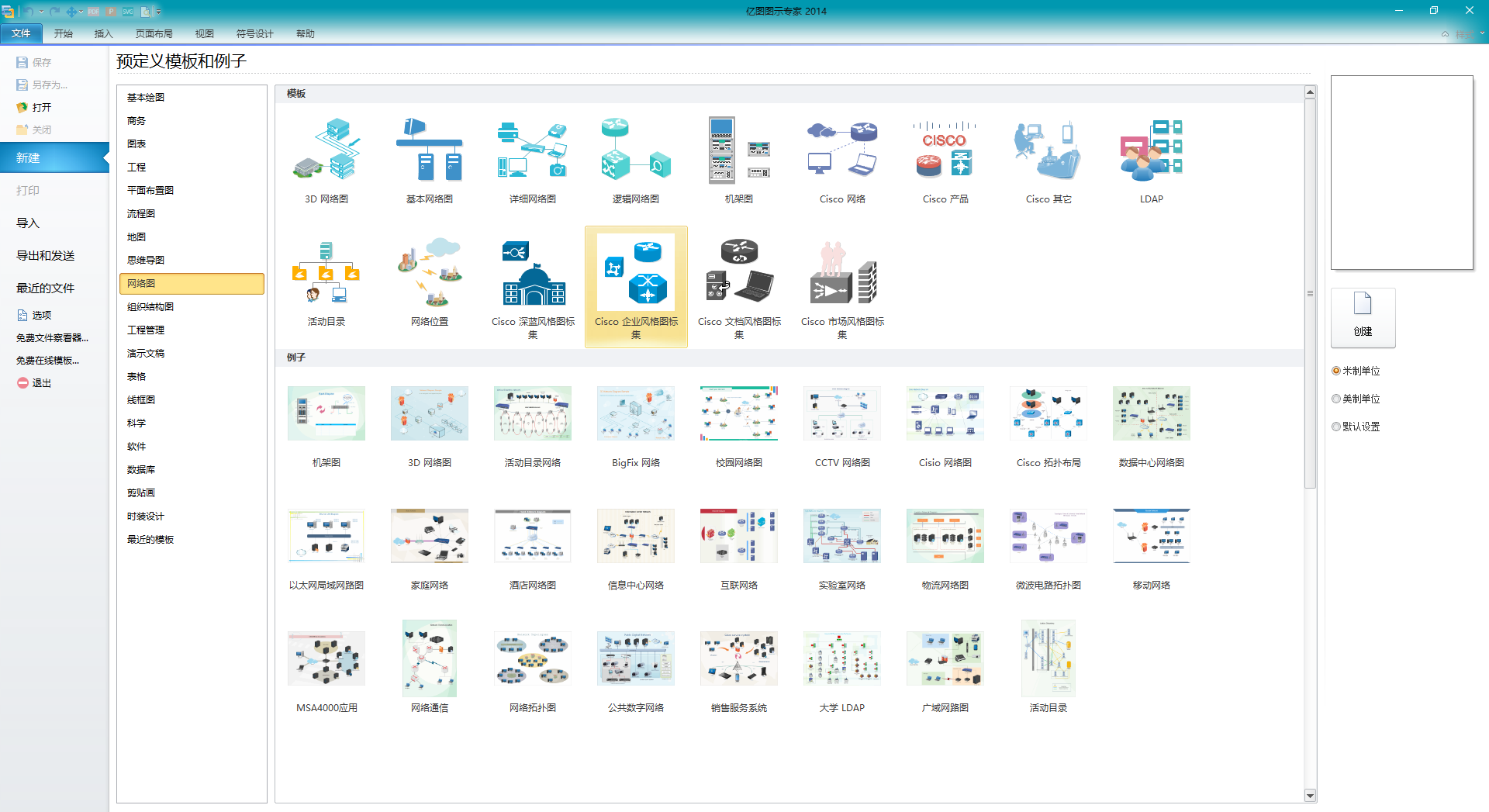The image size is (1489, 812).
Task: Click the blank document 创建 icon
Action: tap(1363, 317)
